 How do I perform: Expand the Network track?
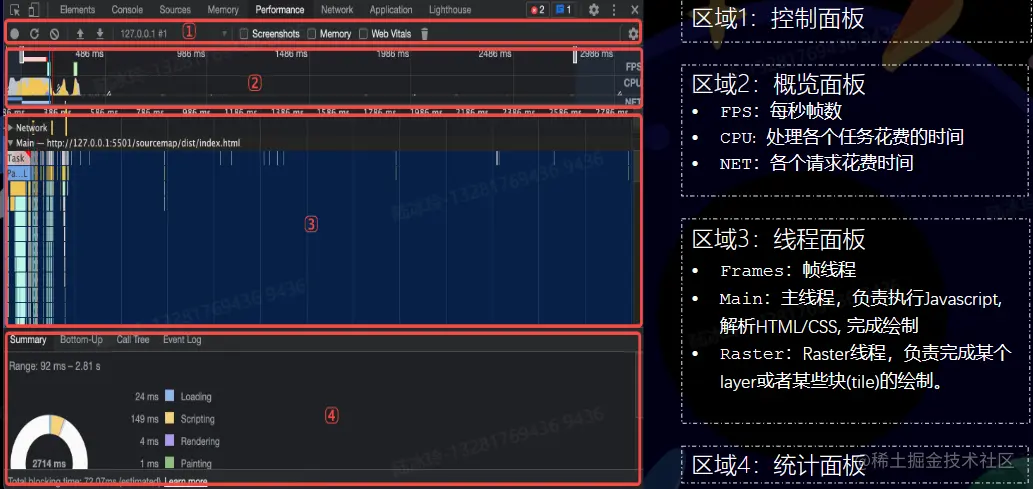[x=11, y=127]
